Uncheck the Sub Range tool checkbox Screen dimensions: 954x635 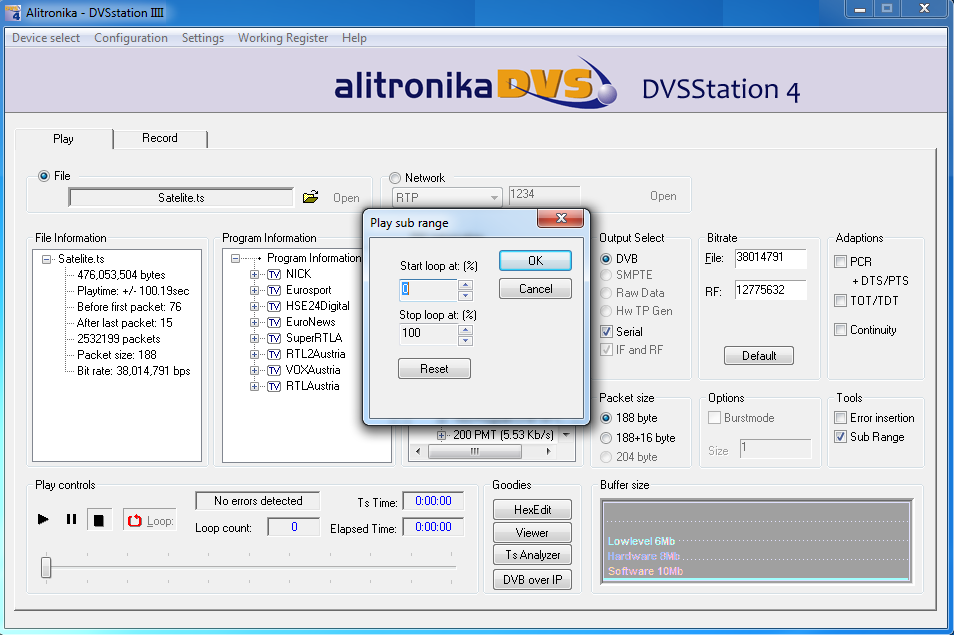pos(841,437)
